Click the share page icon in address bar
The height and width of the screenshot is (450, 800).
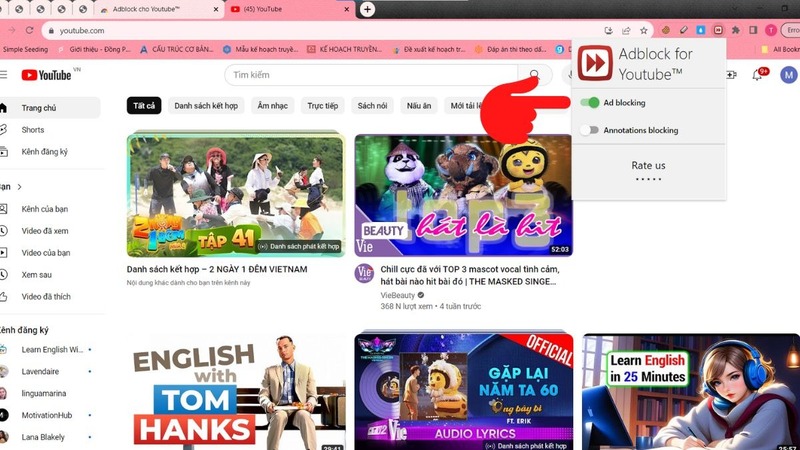click(626, 31)
